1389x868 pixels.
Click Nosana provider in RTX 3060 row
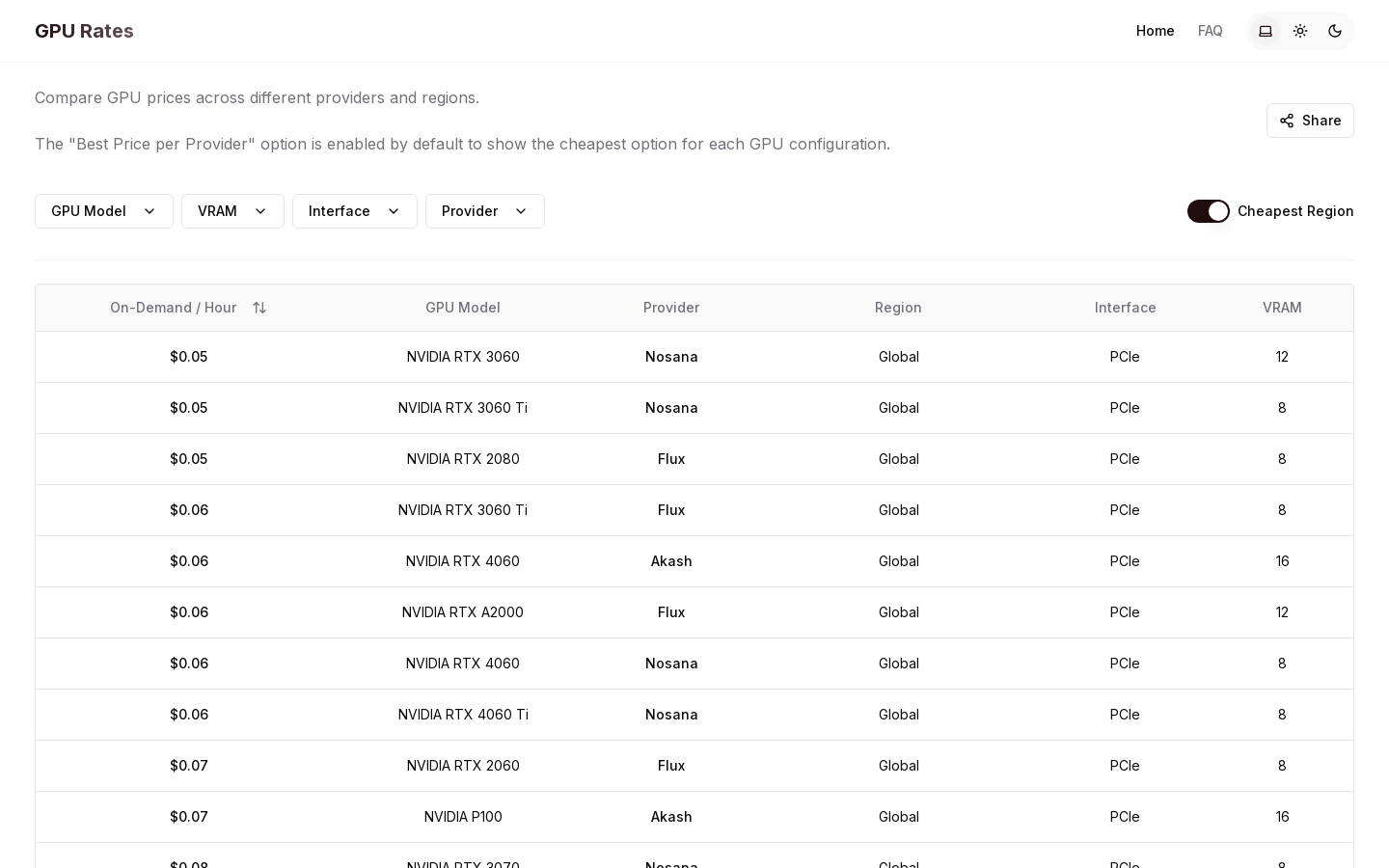[x=671, y=357]
